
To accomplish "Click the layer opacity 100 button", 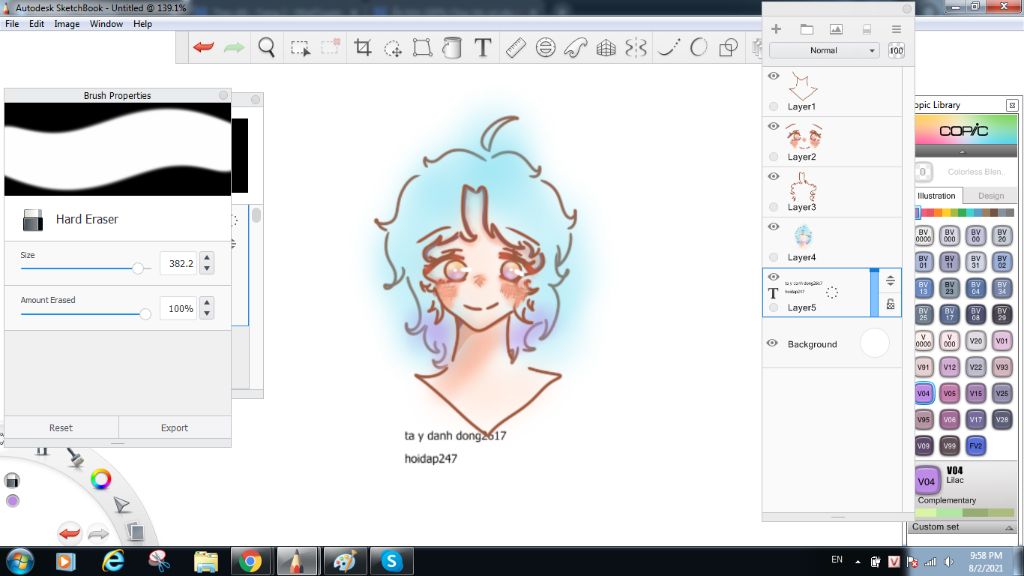I will tap(896, 50).
